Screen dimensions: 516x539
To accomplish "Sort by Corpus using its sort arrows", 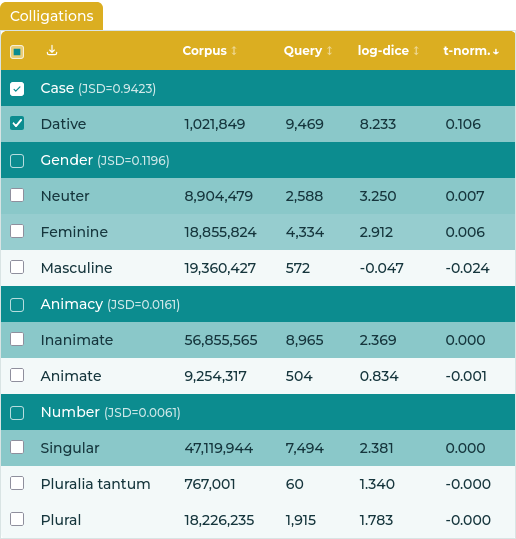I will 234,51.
